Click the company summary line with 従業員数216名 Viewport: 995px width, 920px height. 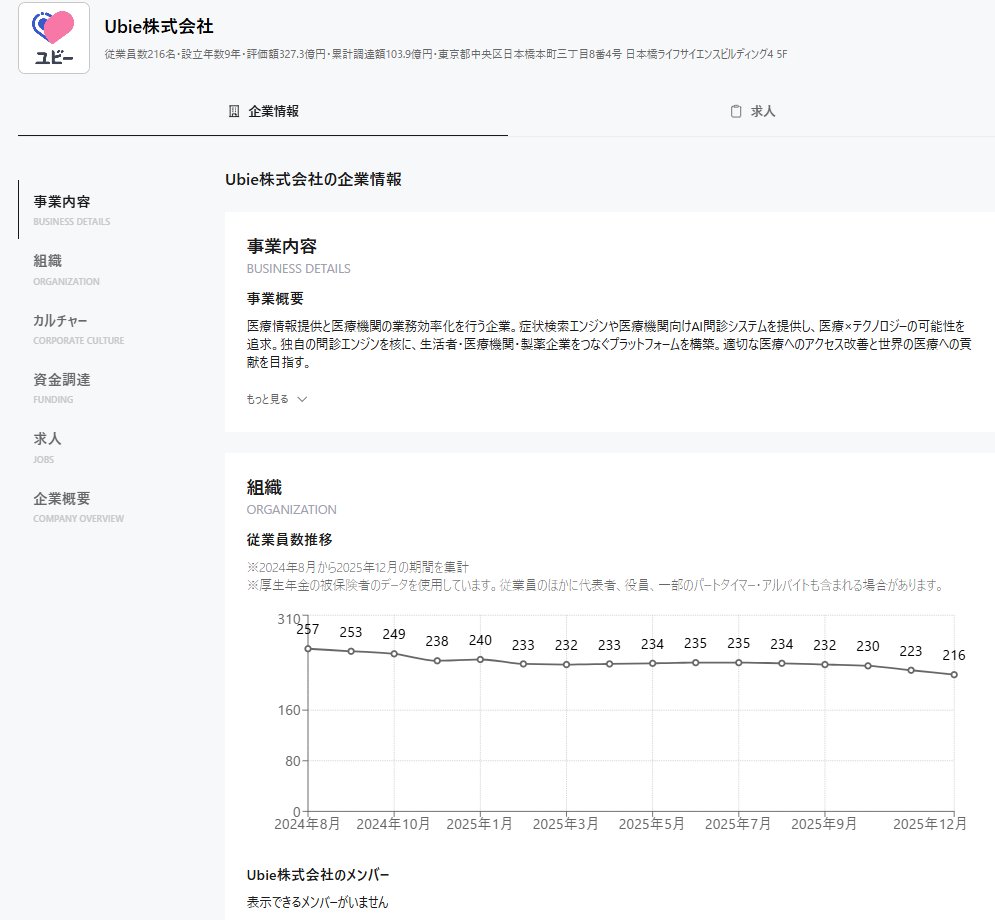tap(445, 55)
